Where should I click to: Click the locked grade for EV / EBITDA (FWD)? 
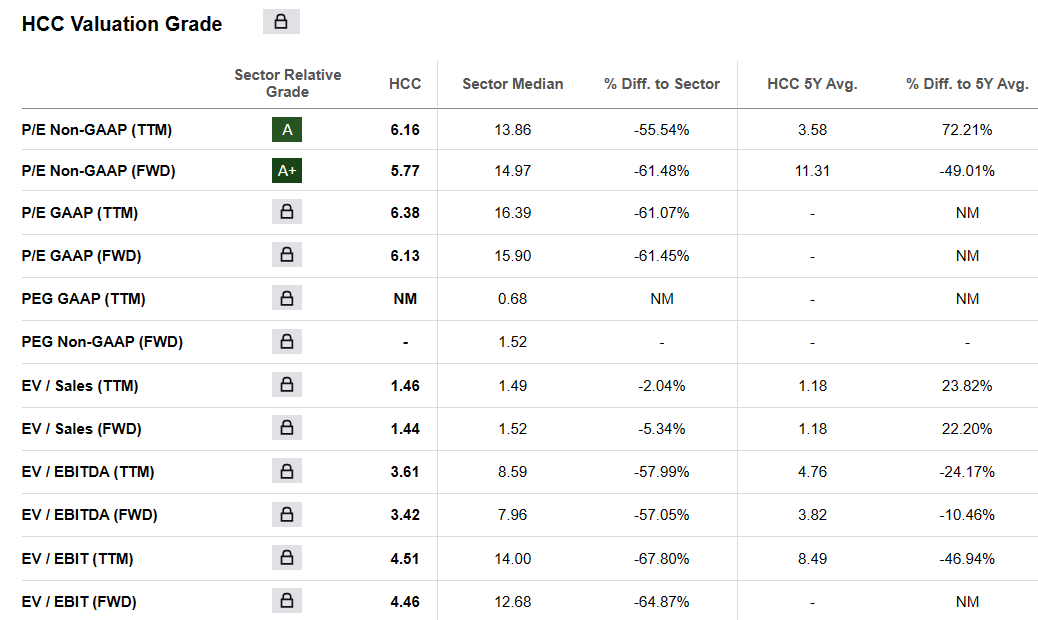tap(287, 514)
